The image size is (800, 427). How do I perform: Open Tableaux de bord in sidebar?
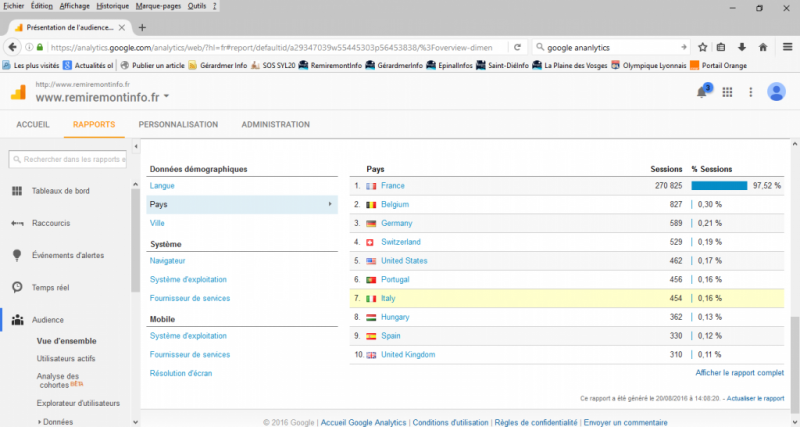tap(60, 191)
